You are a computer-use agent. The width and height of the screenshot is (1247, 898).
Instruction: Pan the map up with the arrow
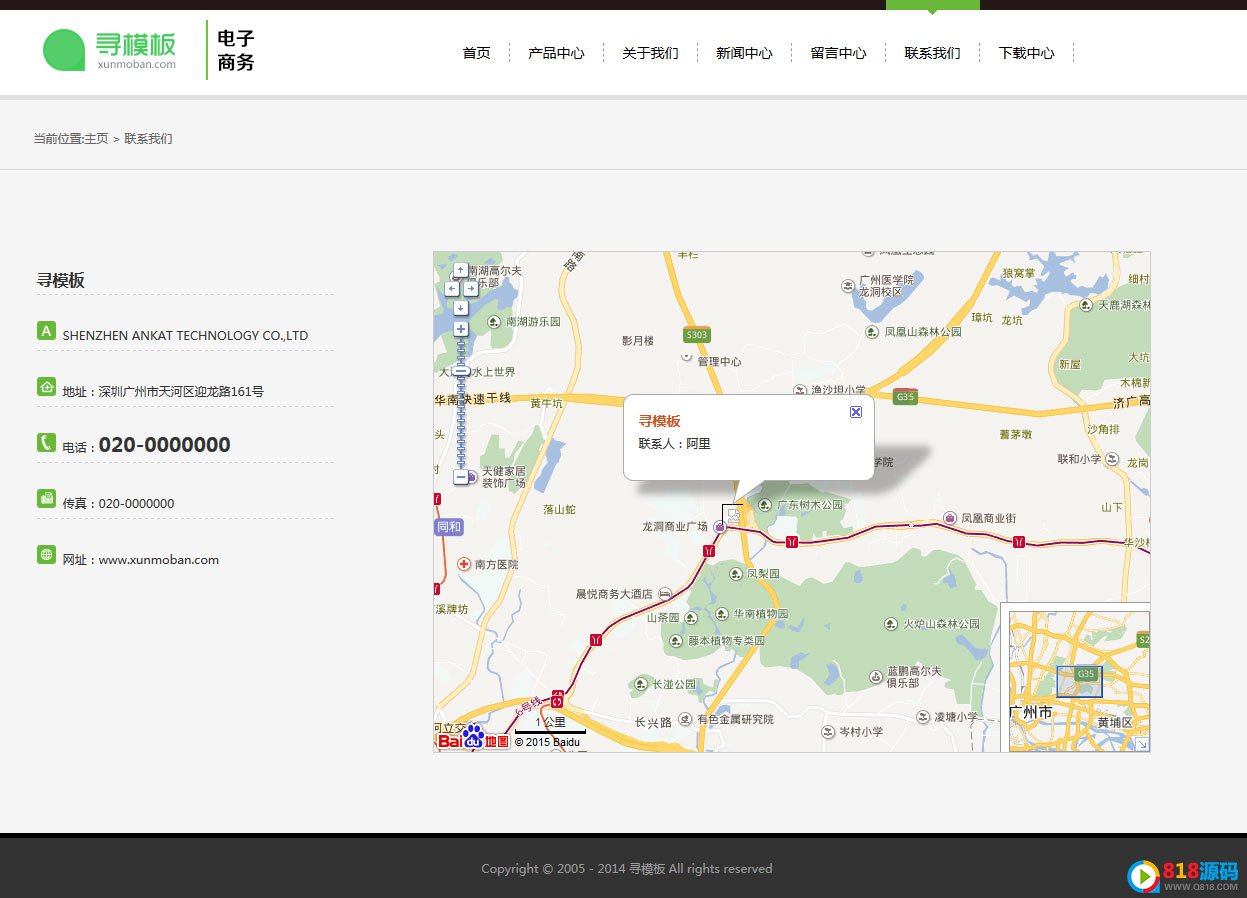(460, 270)
